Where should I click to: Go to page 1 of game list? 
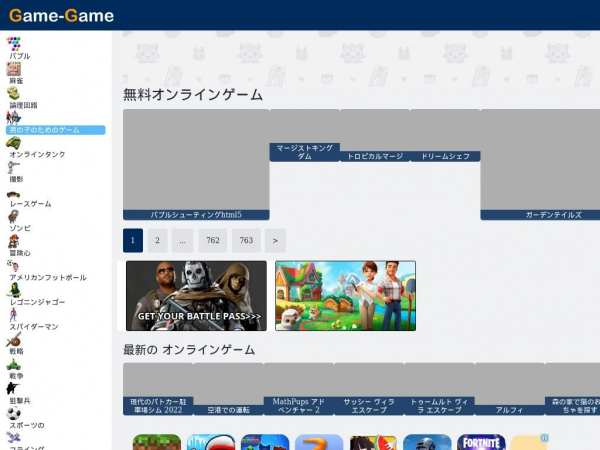pyautogui.click(x=133, y=240)
